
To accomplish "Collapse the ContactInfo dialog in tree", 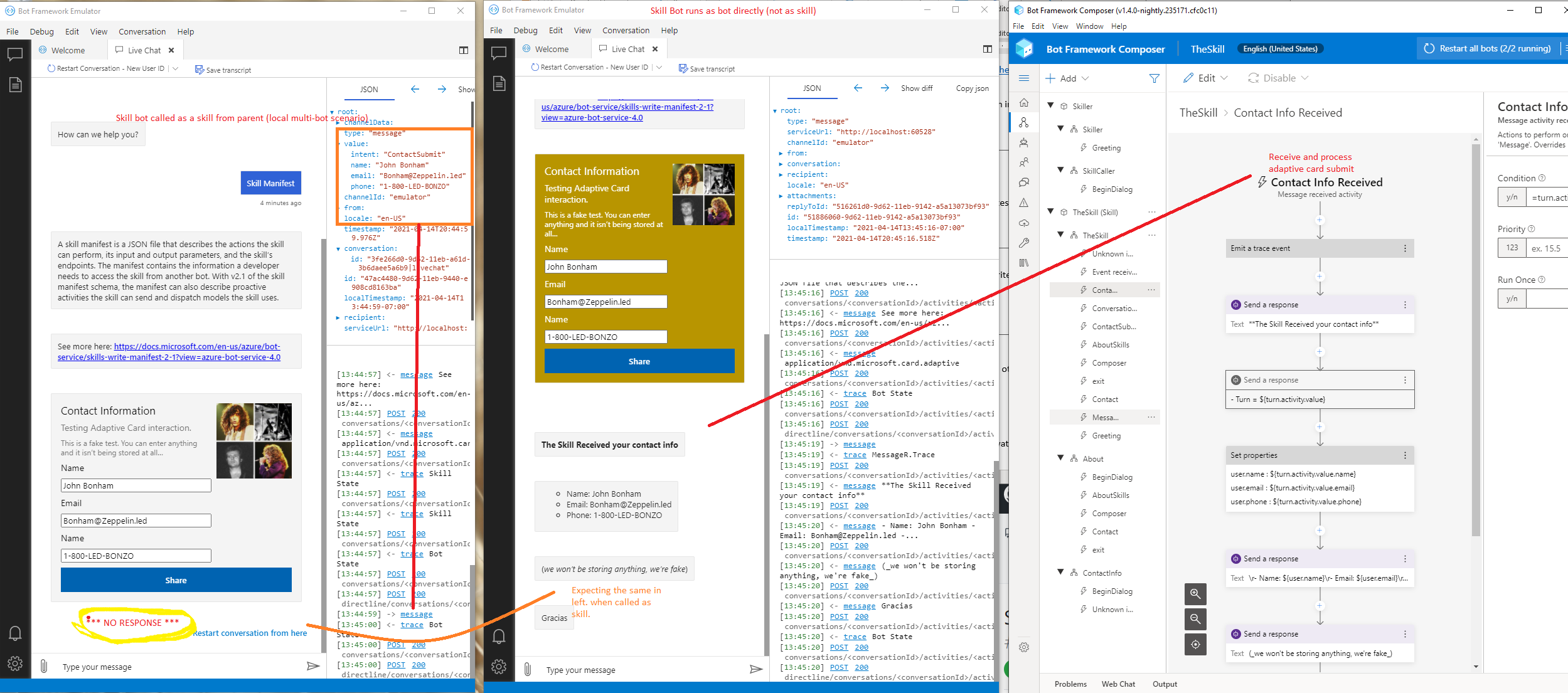I will 1061,573.
